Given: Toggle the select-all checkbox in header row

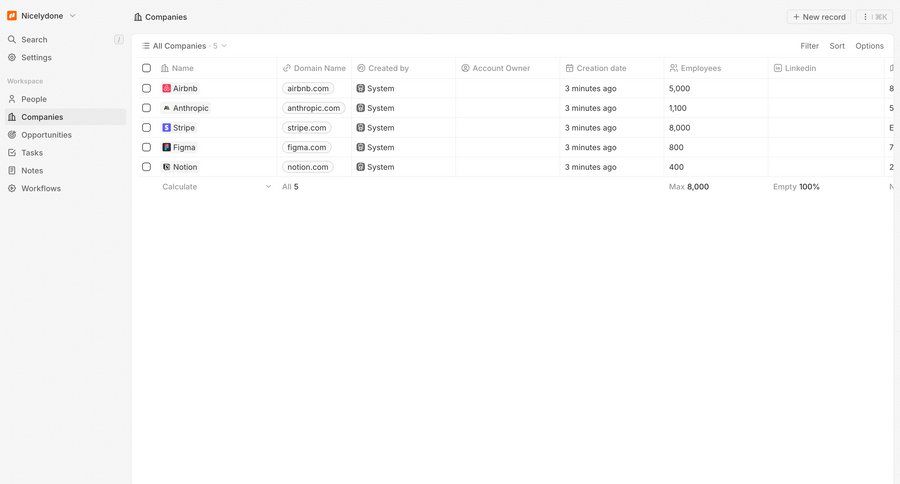Looking at the screenshot, I should click(146, 68).
